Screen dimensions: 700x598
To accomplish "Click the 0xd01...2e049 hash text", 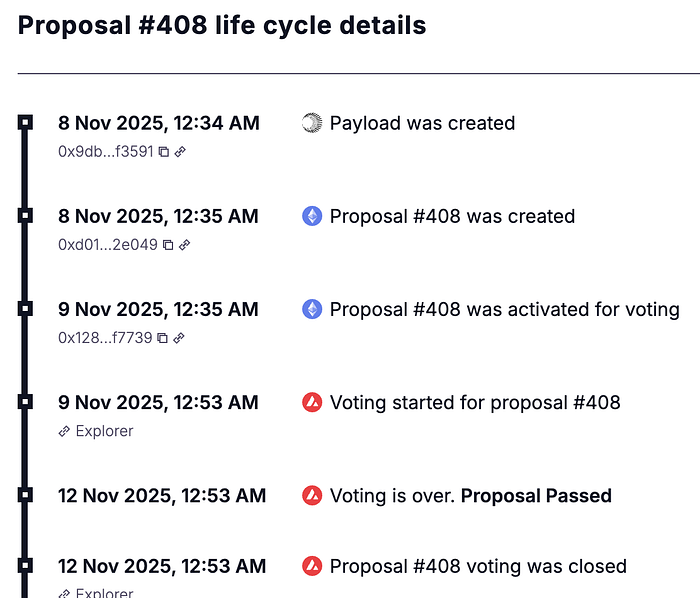I will coord(107,245).
